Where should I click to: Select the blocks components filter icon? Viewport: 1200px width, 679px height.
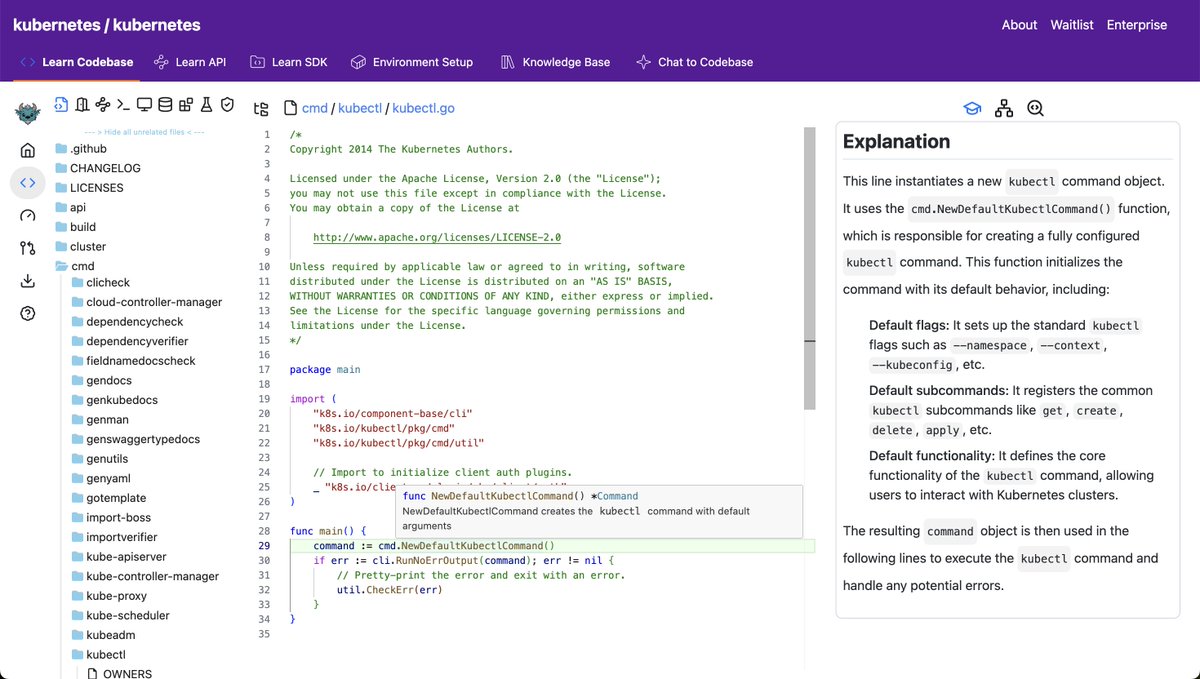185,104
